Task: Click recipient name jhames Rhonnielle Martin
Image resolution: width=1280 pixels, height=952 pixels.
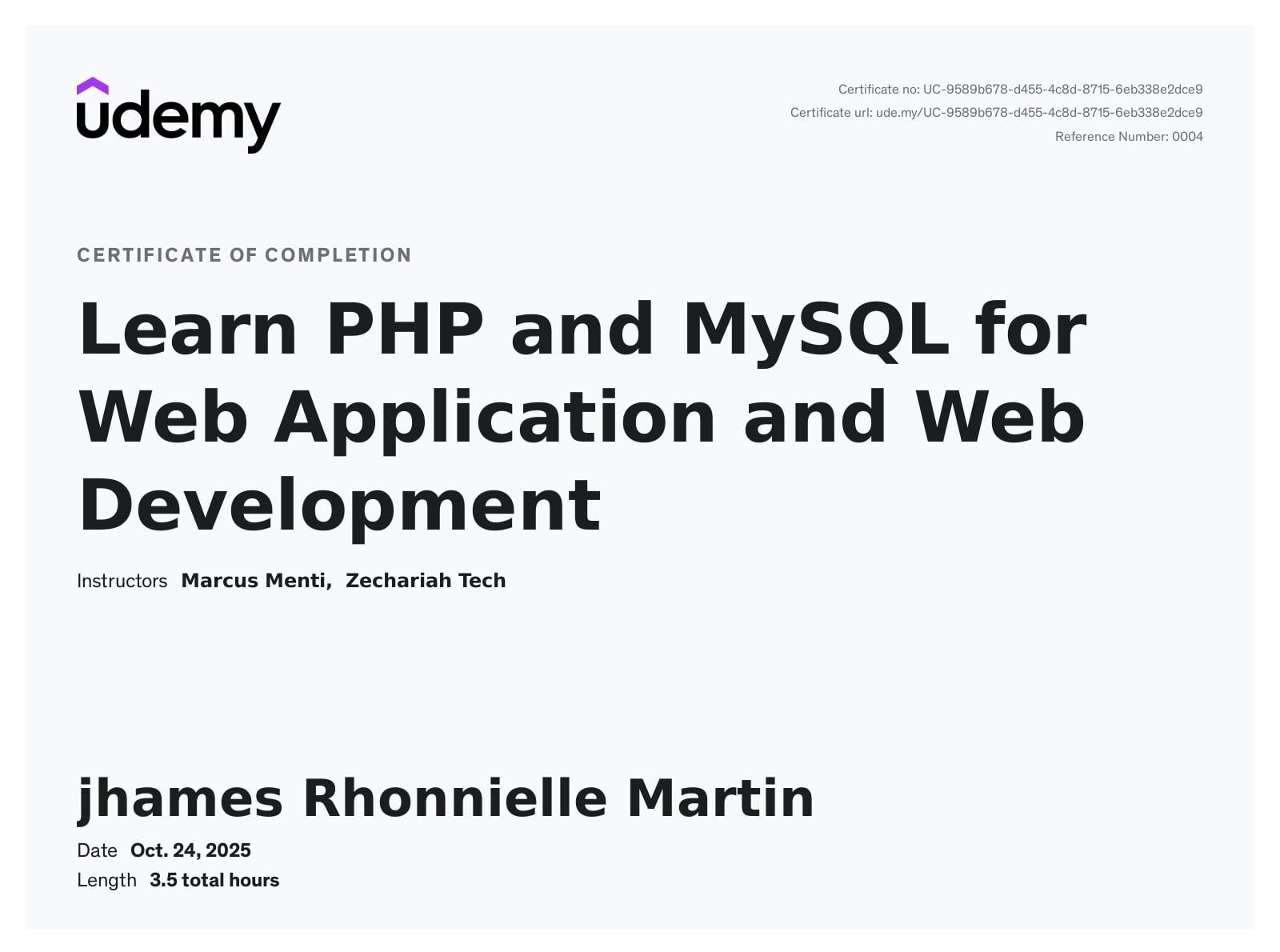Action: click(x=446, y=799)
